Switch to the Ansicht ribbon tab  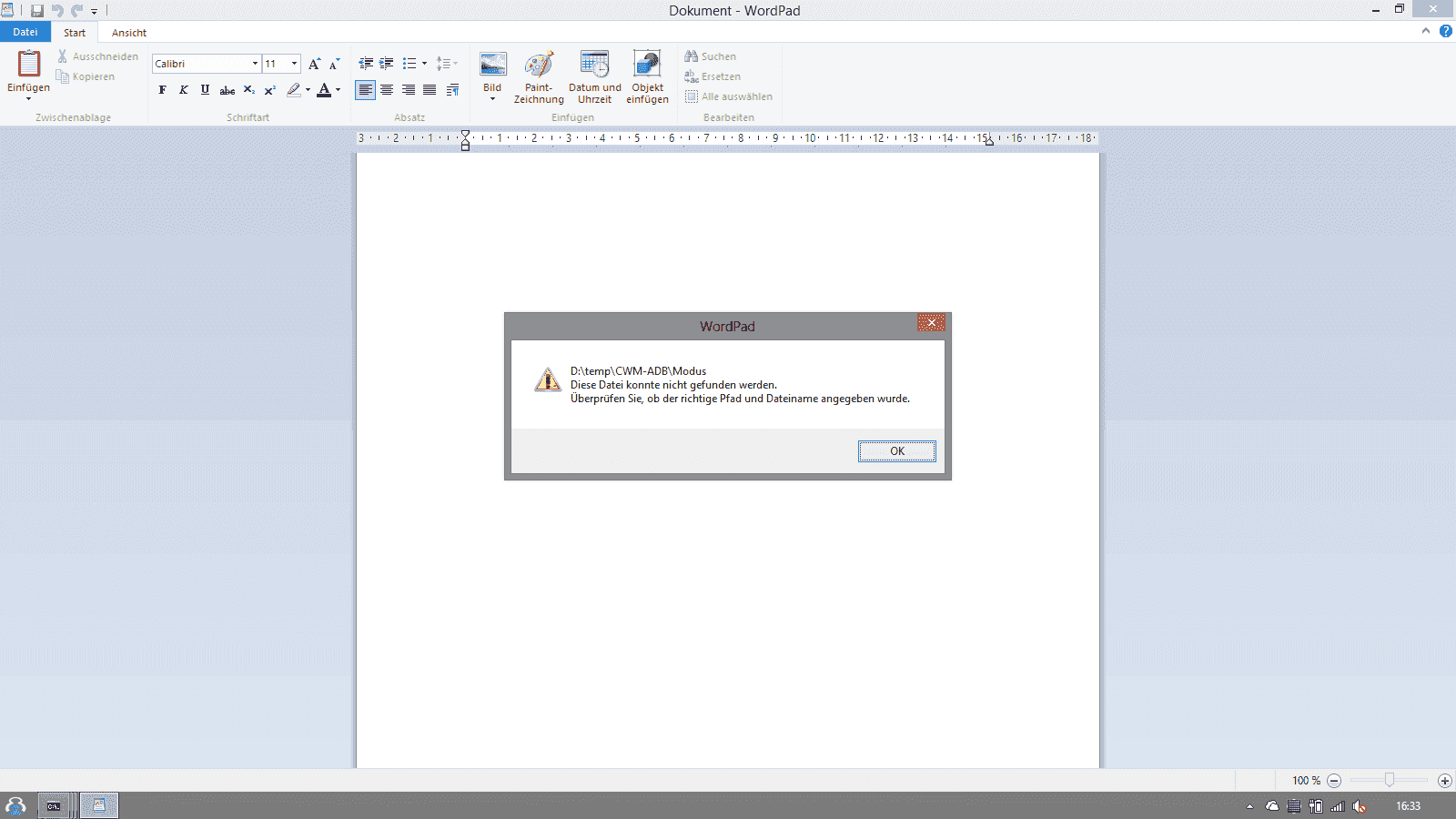pyautogui.click(x=129, y=33)
